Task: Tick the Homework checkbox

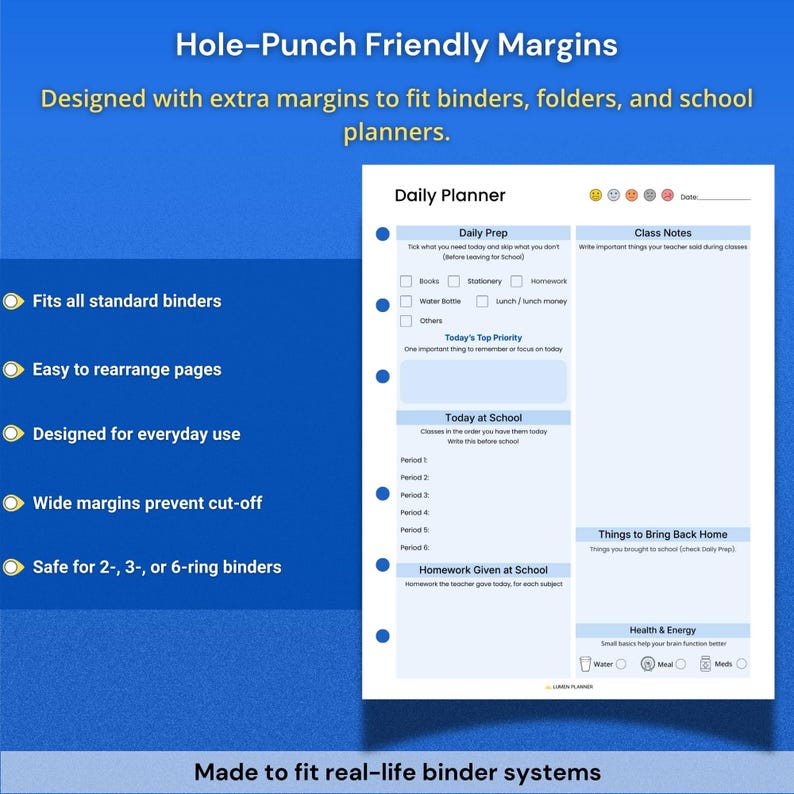Action: coord(516,281)
